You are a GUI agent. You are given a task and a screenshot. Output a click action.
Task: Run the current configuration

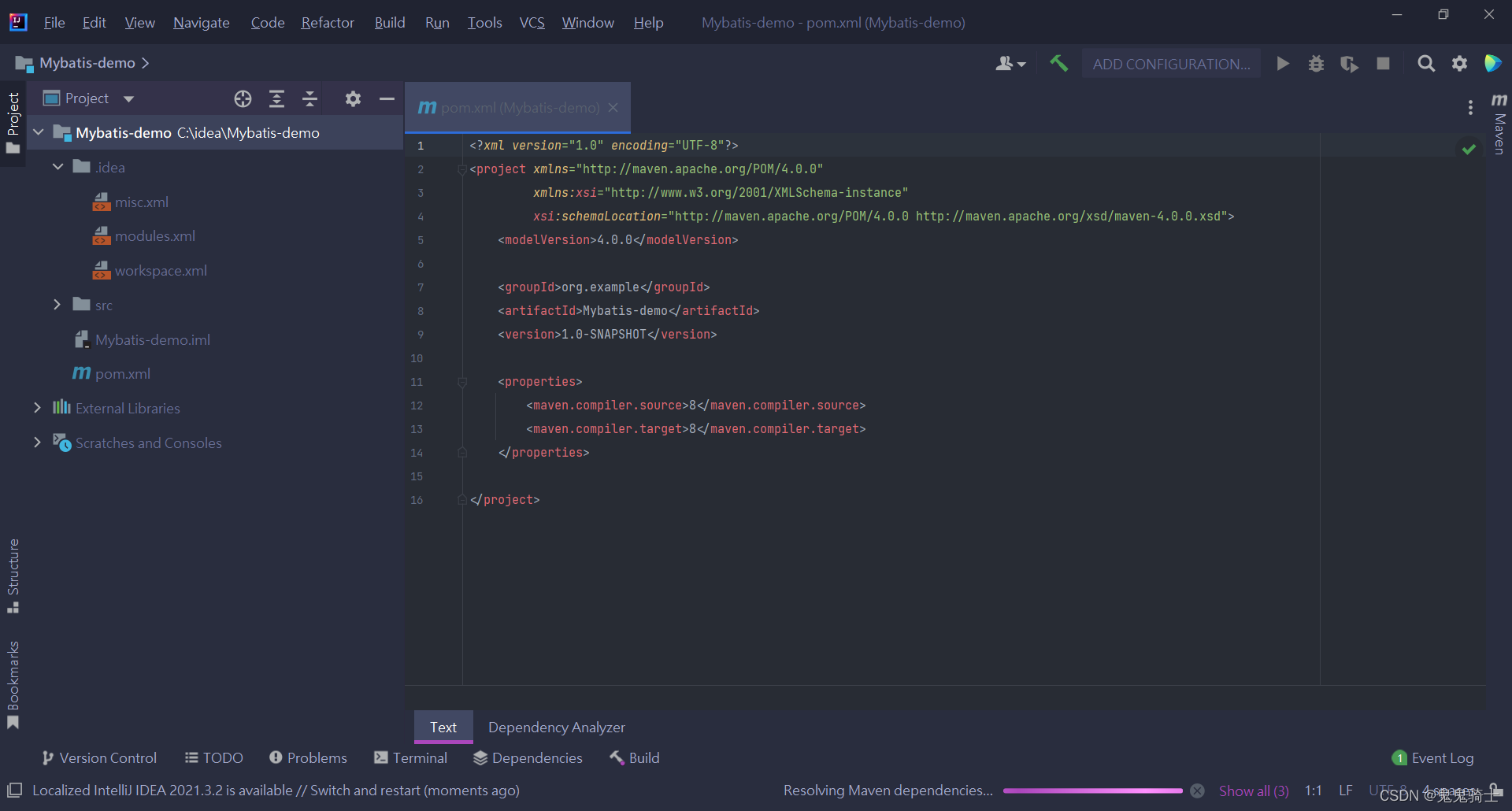1283,64
